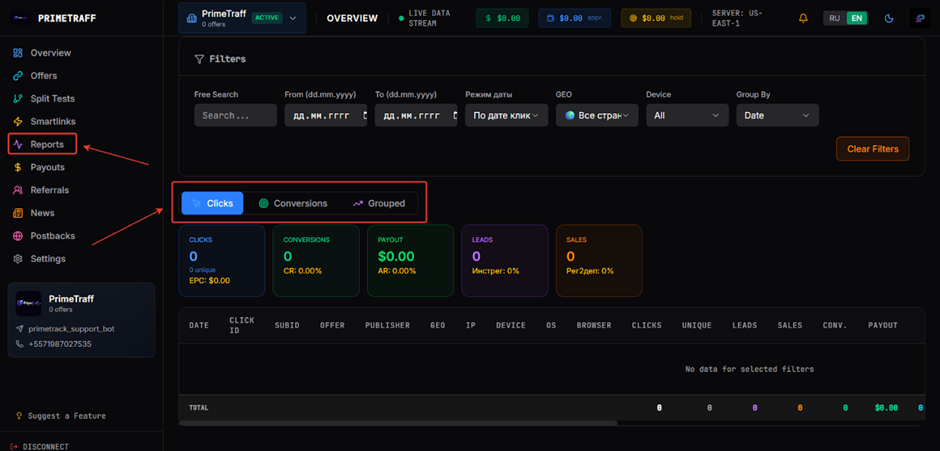
Task: Click the notification bell icon
Action: click(803, 18)
